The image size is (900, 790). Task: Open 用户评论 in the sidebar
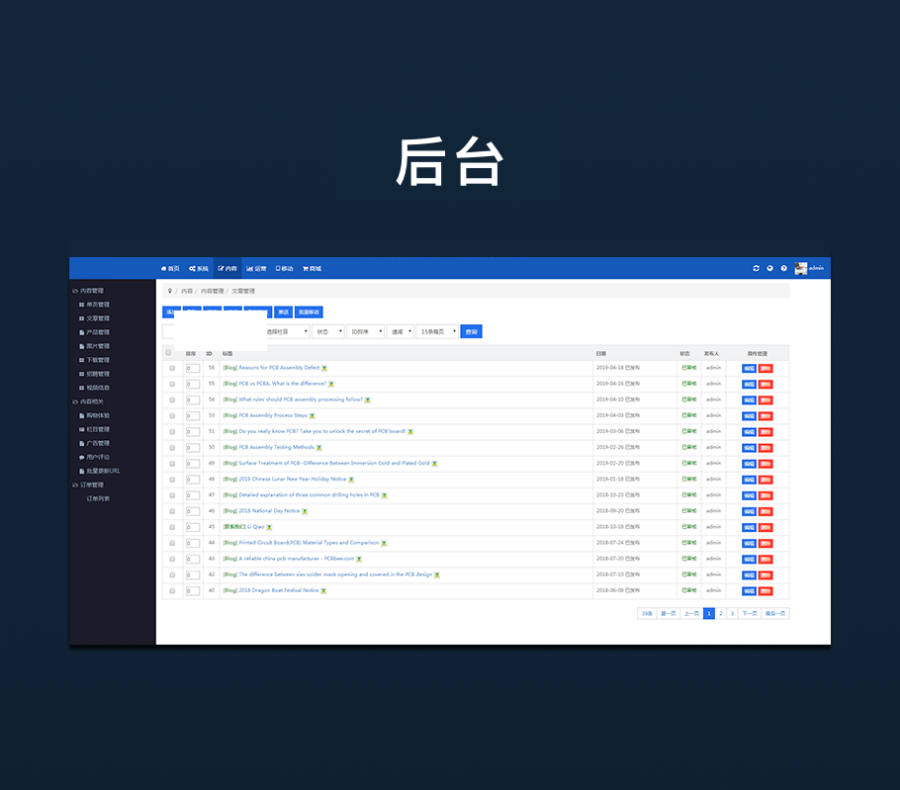pyautogui.click(x=95, y=457)
